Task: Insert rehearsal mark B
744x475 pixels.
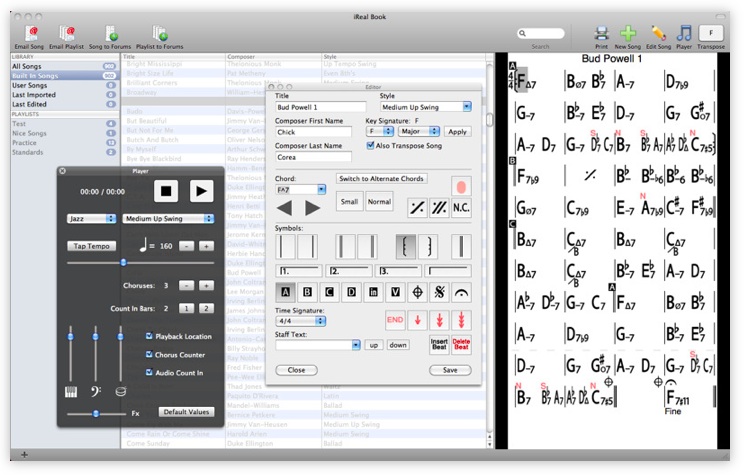Action: [x=307, y=292]
